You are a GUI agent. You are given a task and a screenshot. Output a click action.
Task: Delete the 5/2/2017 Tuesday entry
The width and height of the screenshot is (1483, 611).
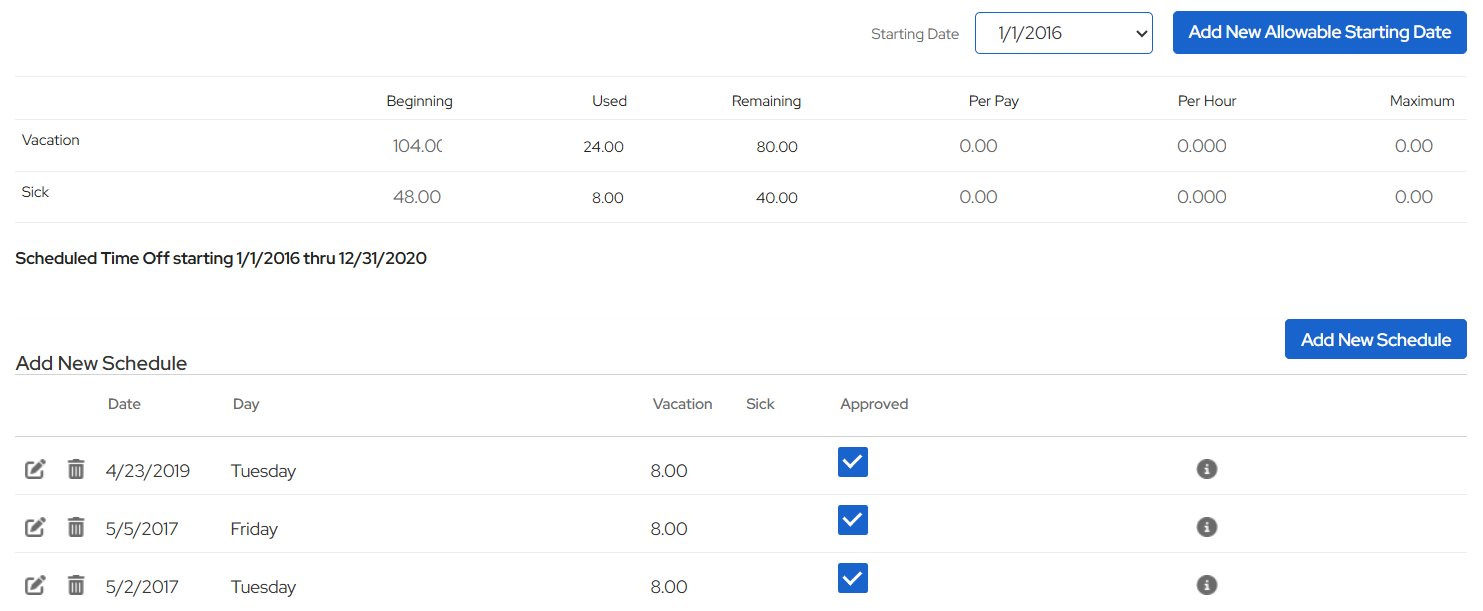[x=76, y=585]
